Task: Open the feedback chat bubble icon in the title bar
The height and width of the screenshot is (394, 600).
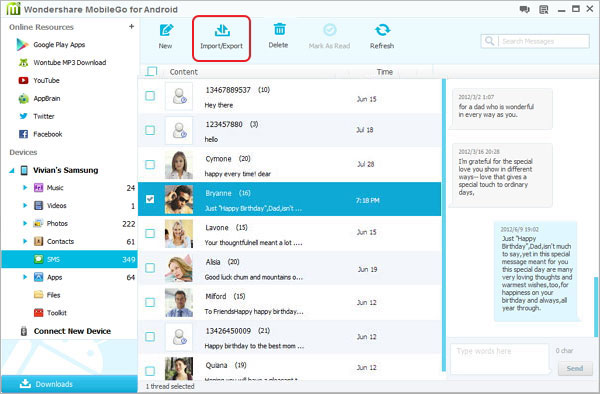Action: 524,10
